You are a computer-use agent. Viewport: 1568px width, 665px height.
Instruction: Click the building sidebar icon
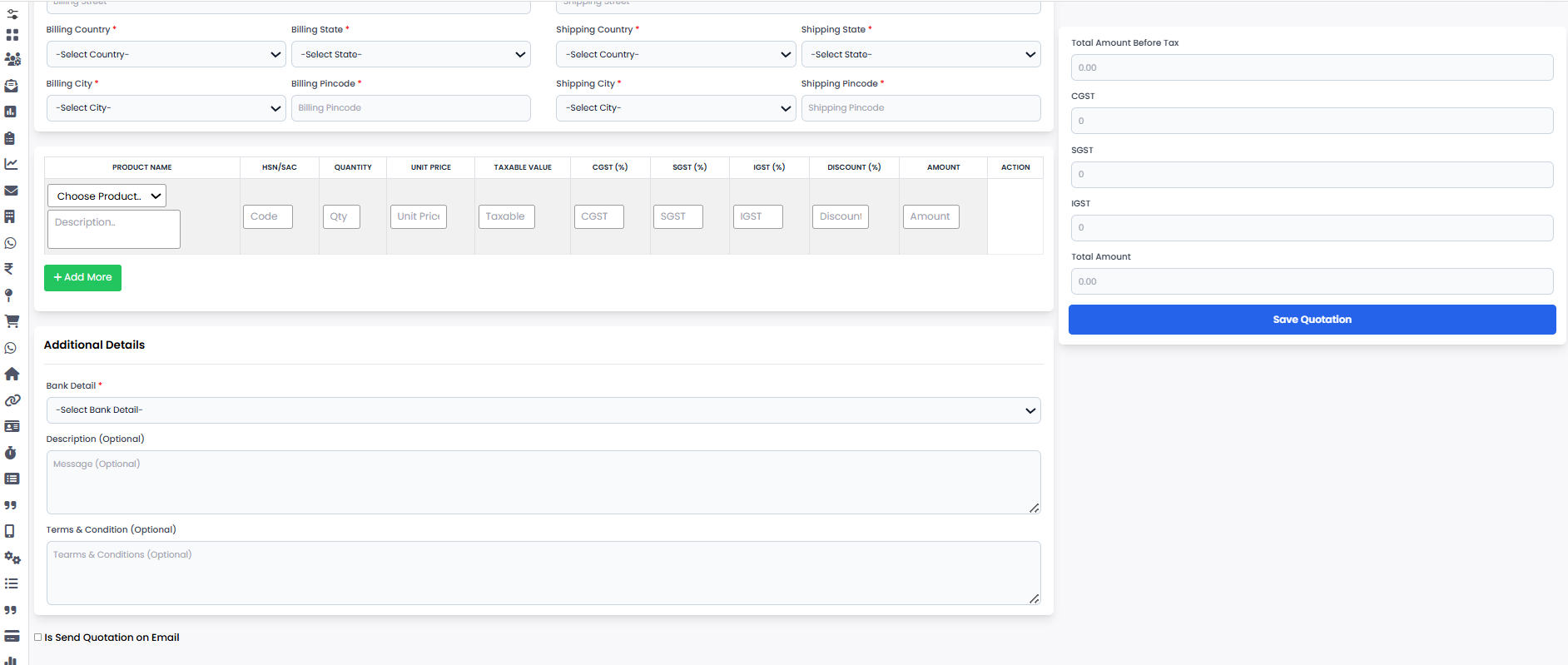pos(10,216)
